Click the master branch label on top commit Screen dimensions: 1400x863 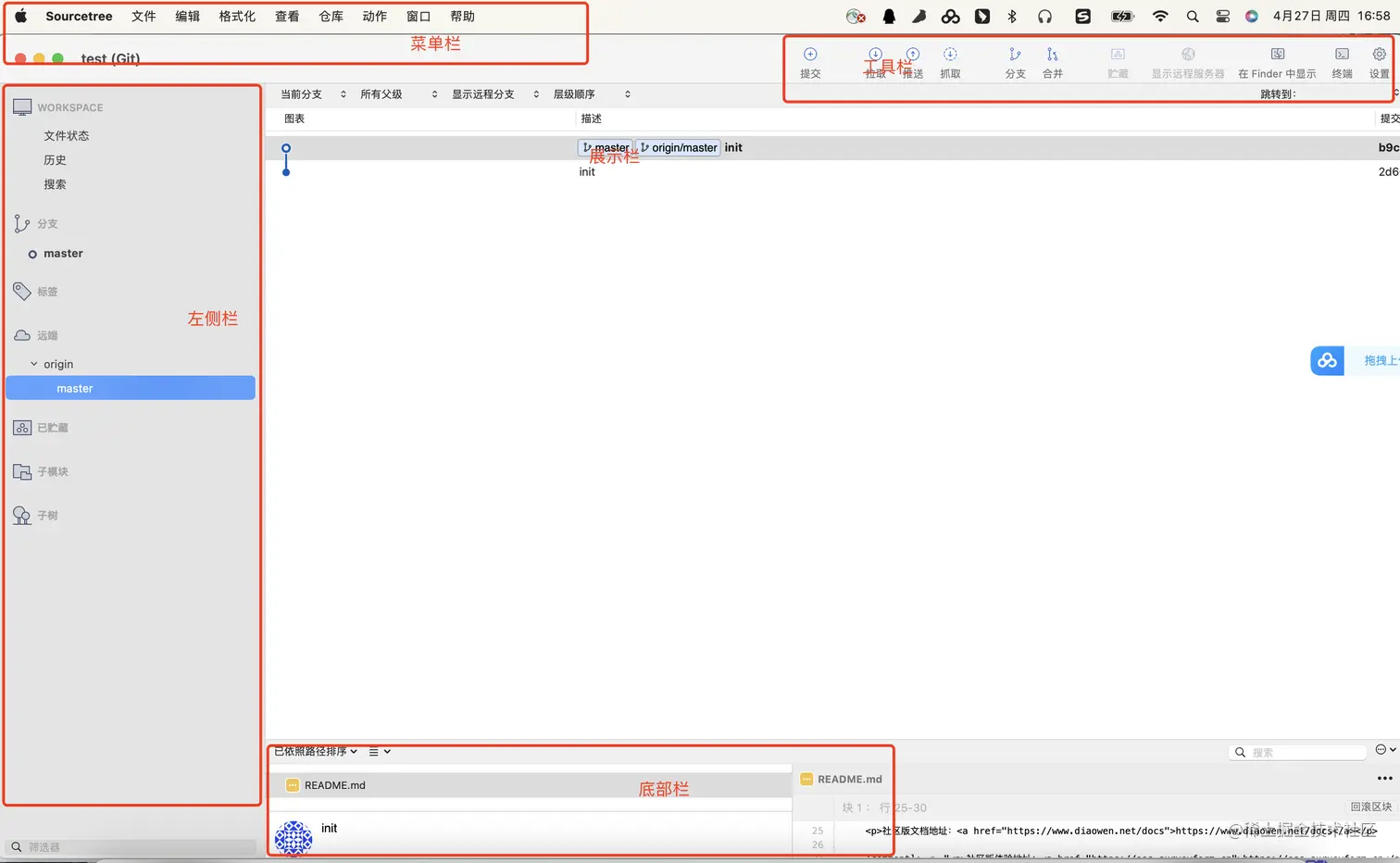pos(606,147)
